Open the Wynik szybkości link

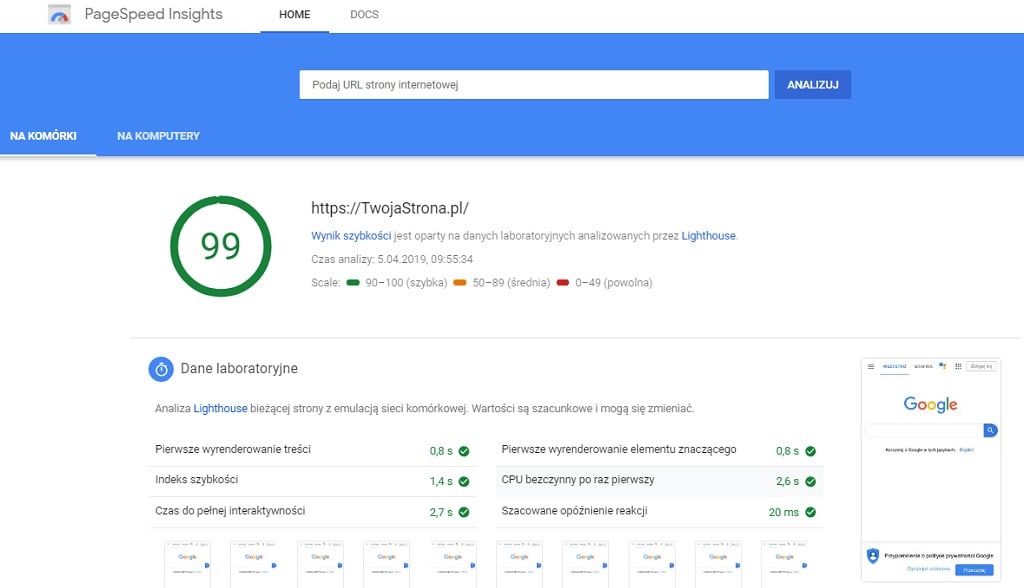[x=351, y=236]
